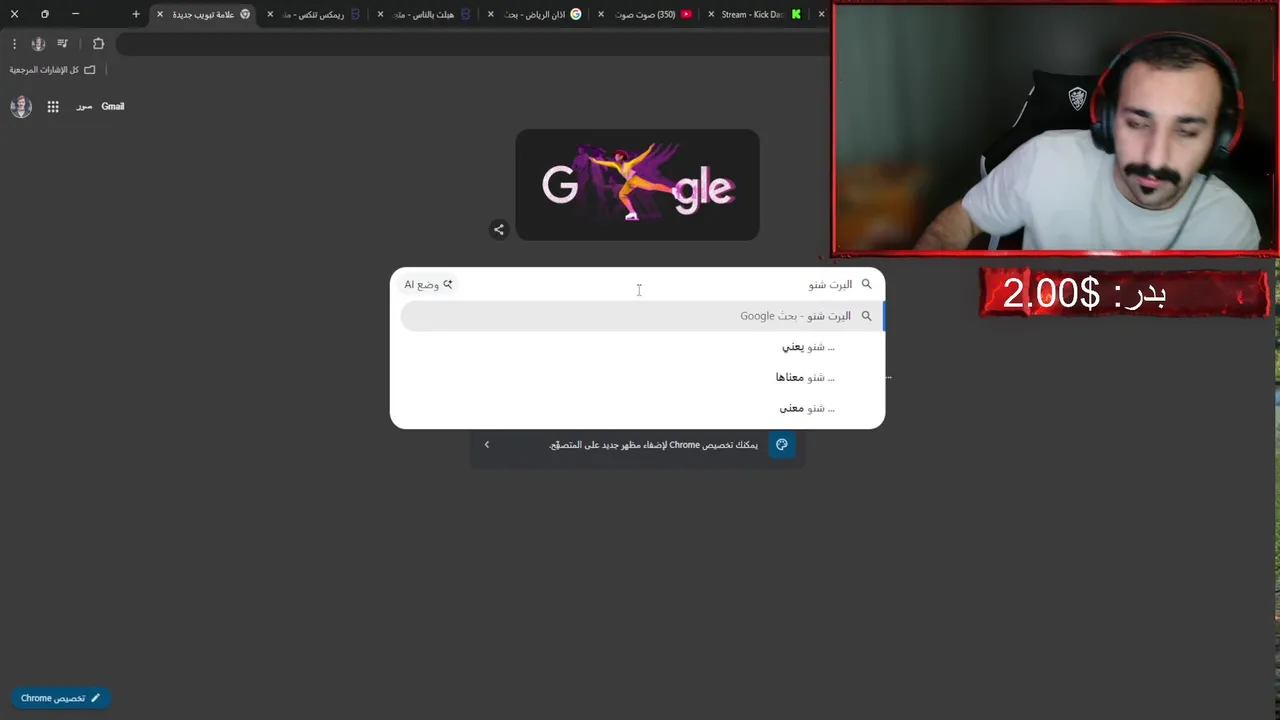Choose the suggestion ending with 'يعني'
1280x720 pixels.
[638, 347]
